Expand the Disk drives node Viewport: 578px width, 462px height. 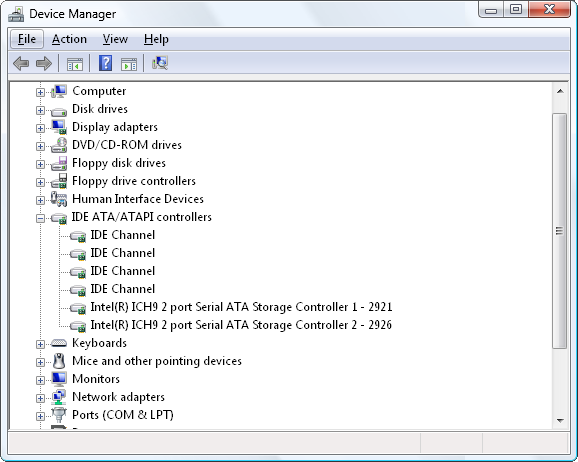click(40, 110)
